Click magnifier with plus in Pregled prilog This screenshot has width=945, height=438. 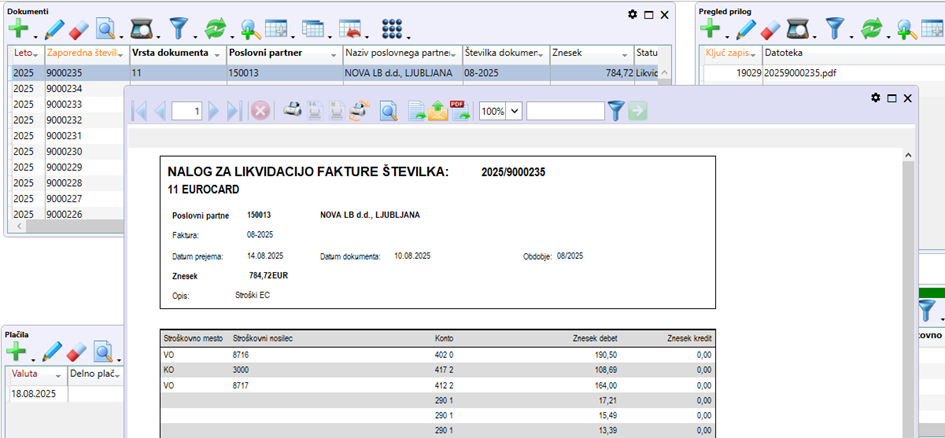point(906,28)
